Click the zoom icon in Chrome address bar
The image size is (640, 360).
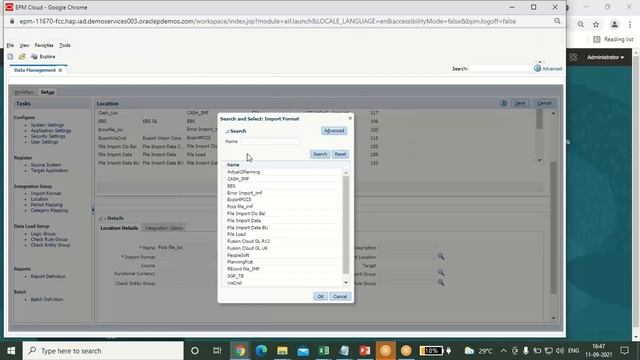[557, 21]
